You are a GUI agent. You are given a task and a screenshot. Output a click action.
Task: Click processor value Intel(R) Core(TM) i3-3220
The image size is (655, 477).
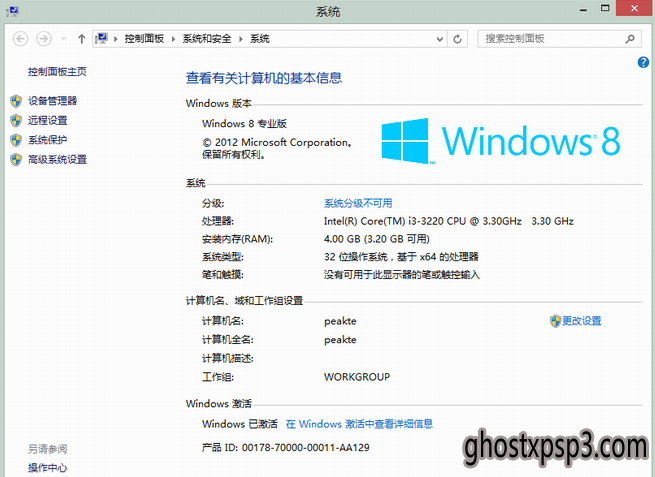click(x=449, y=221)
